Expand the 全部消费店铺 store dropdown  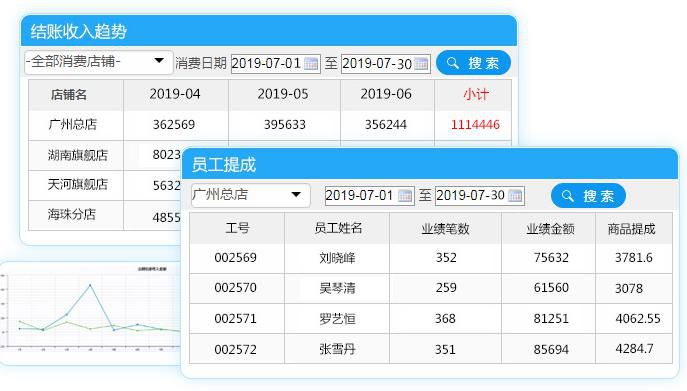click(x=99, y=62)
